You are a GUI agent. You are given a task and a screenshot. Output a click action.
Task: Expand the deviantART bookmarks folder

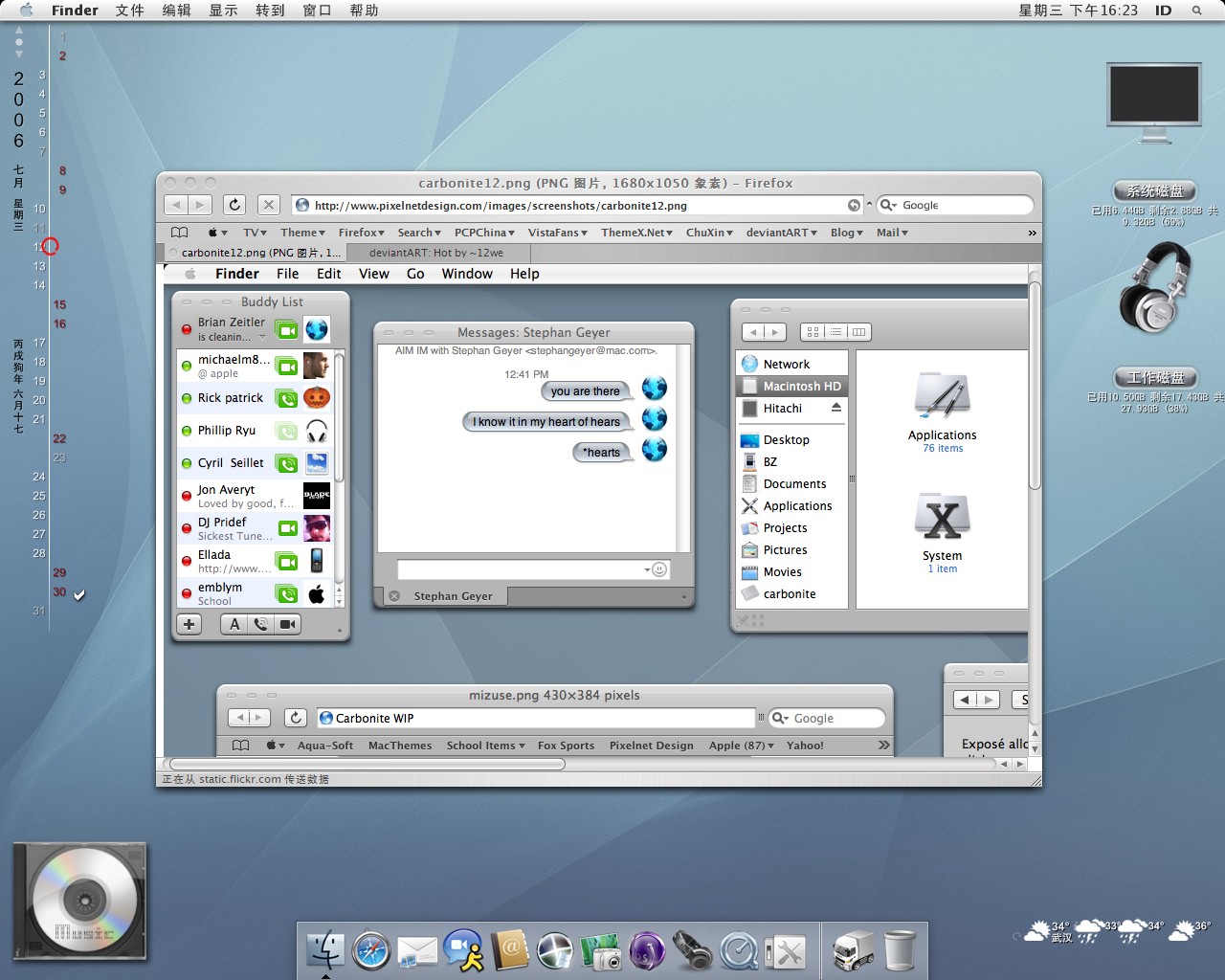782,233
